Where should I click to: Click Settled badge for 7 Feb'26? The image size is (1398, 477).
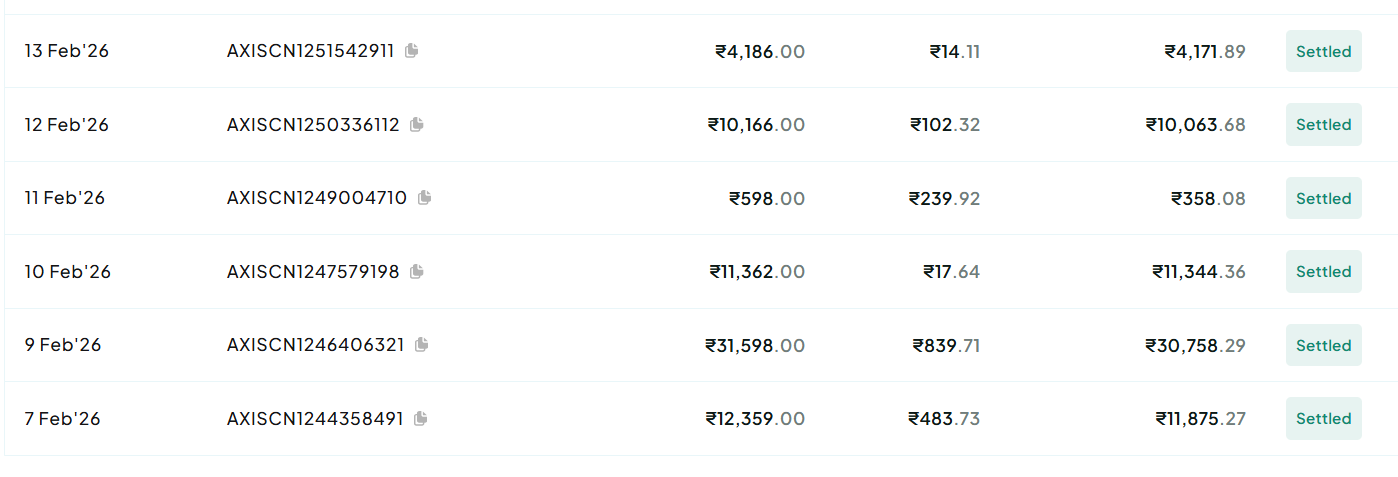1323,418
